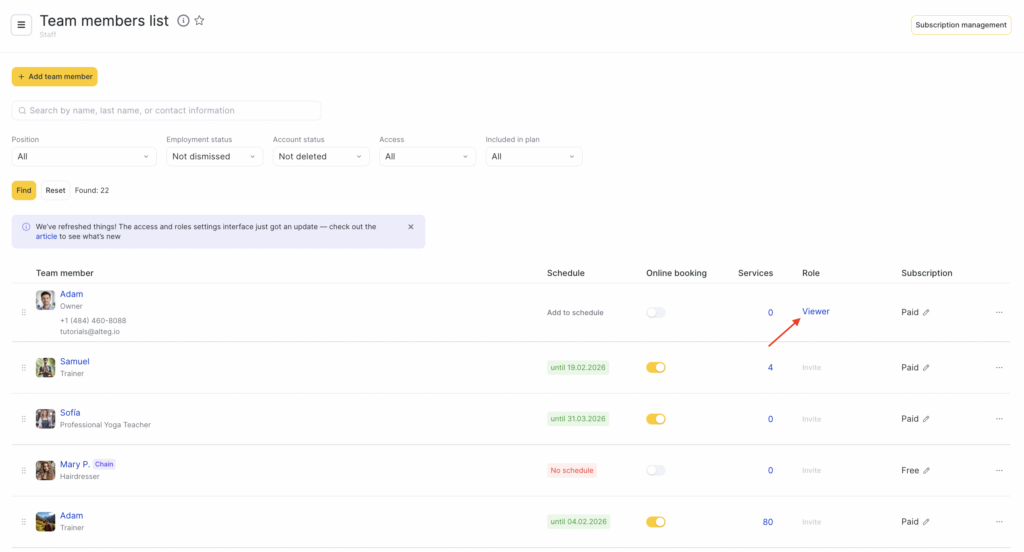Viewport: 1024px width, 552px height.
Task: Open three-dot menu for owner Adam
Action: 998,313
